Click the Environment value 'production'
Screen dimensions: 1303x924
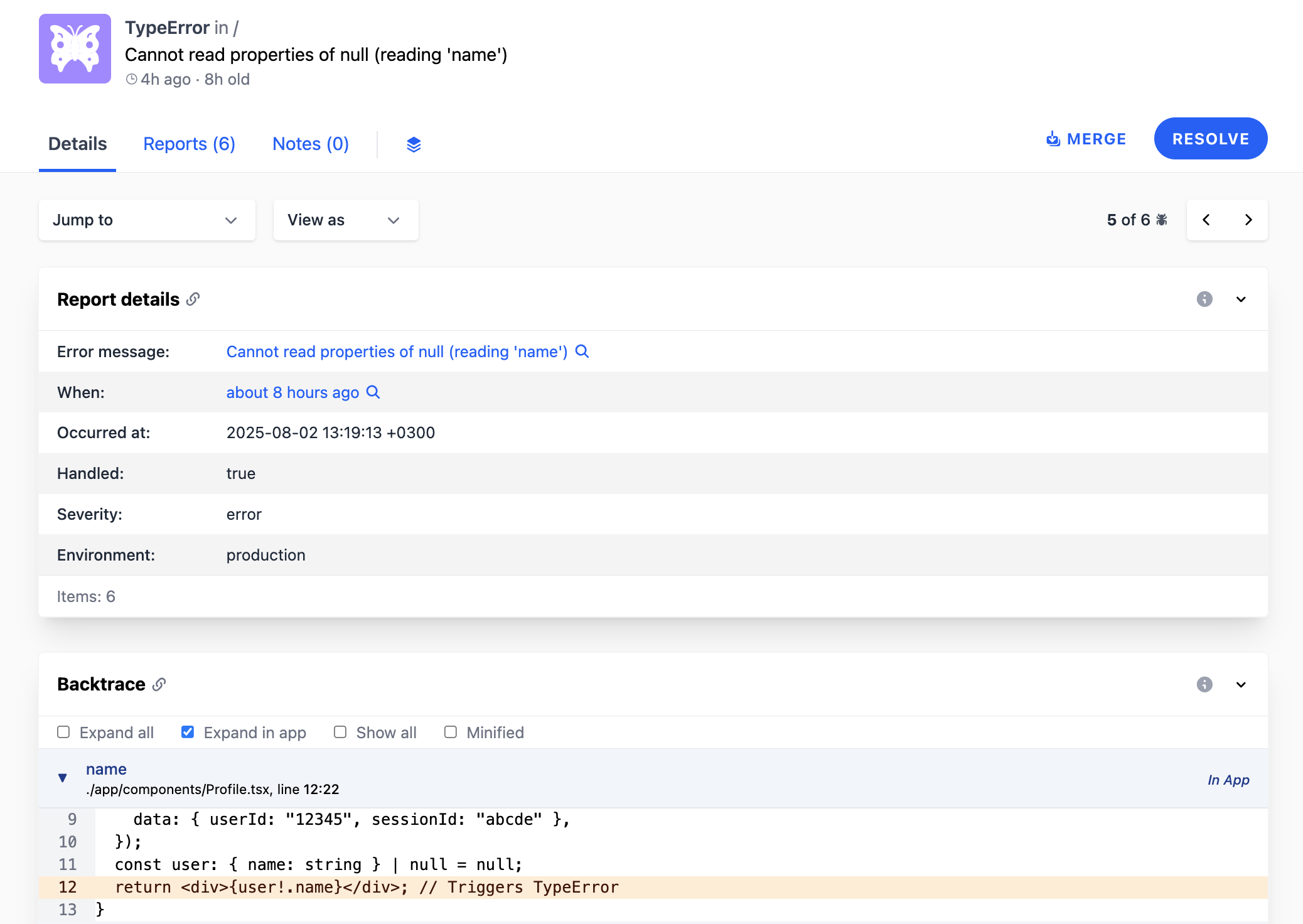[x=266, y=555]
